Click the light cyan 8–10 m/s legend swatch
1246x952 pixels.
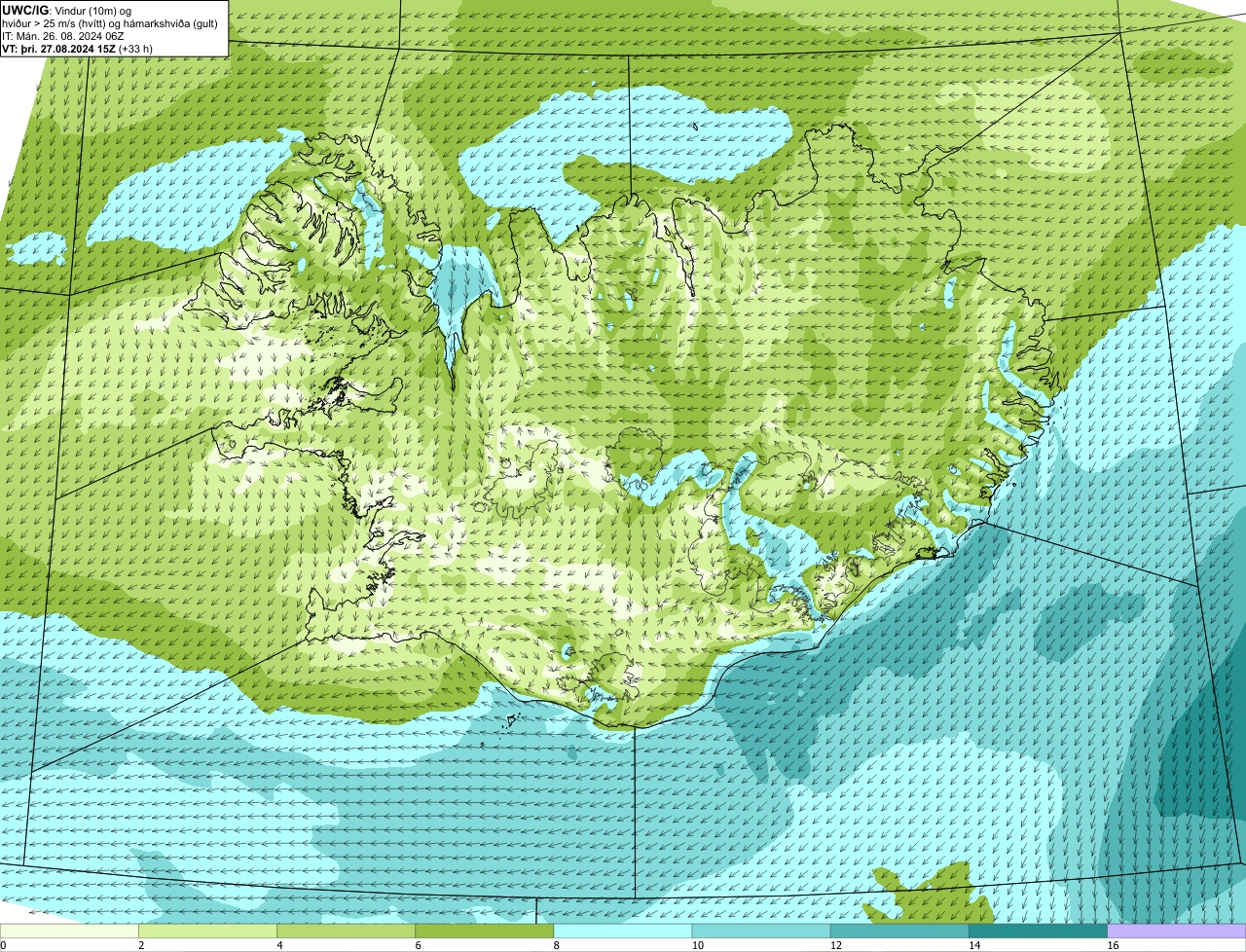coord(623,931)
